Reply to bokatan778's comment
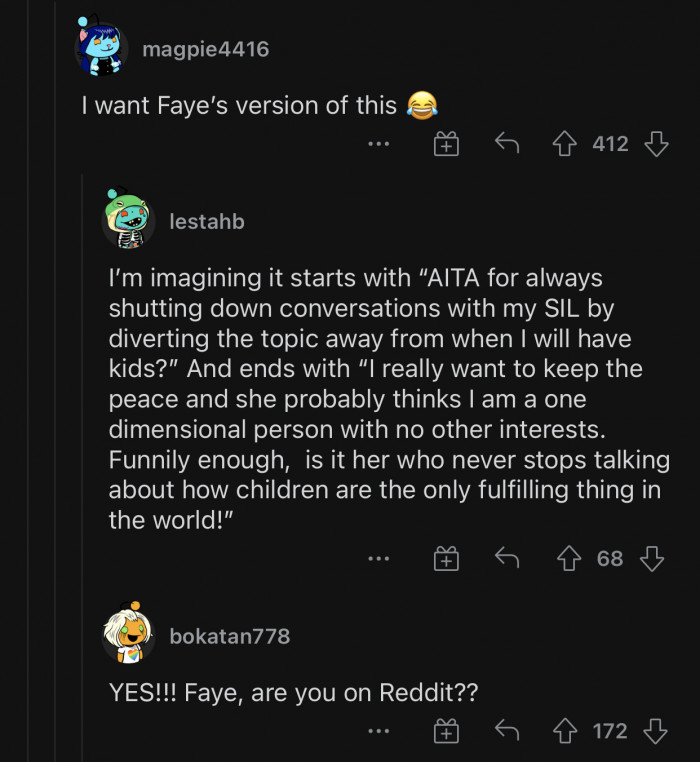Image resolution: width=700 pixels, height=762 pixels. tap(507, 731)
